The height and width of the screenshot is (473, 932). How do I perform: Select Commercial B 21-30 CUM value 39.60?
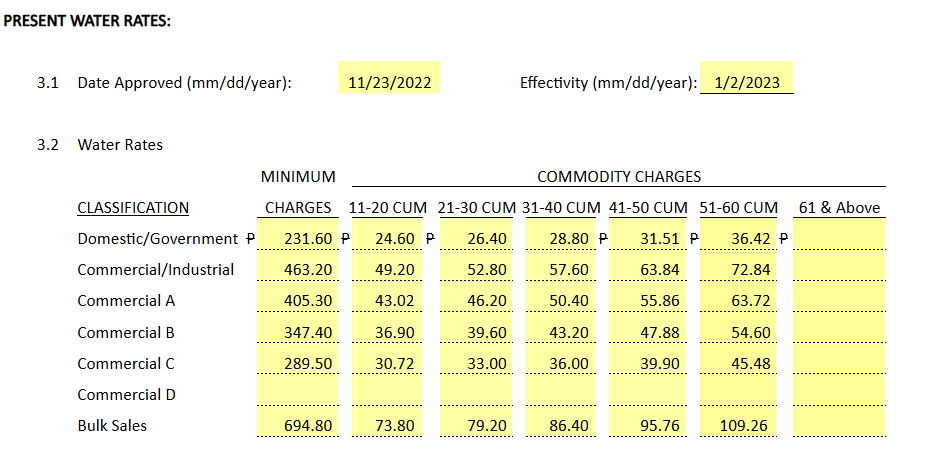[x=476, y=328]
